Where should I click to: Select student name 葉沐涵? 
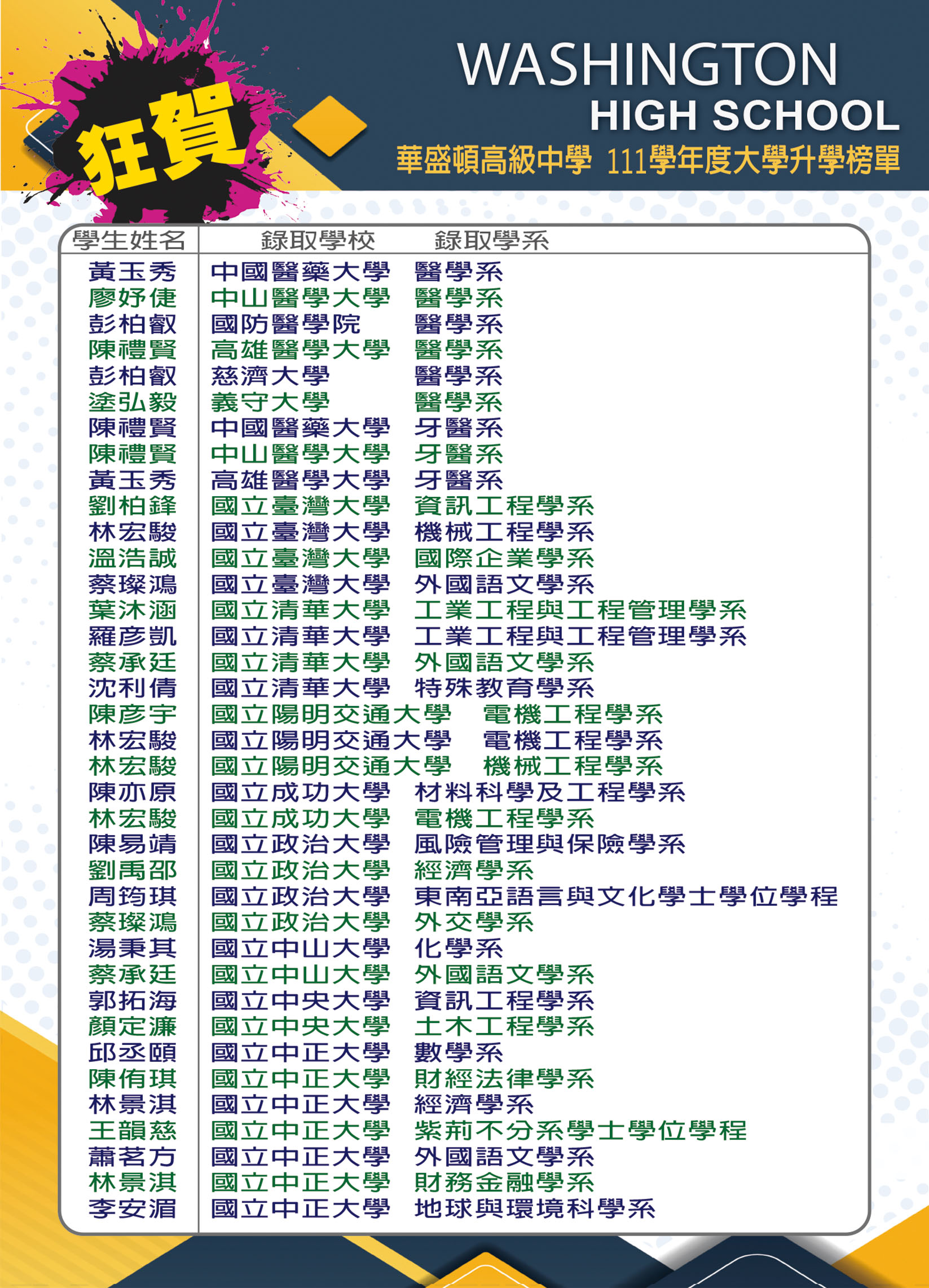tap(133, 610)
